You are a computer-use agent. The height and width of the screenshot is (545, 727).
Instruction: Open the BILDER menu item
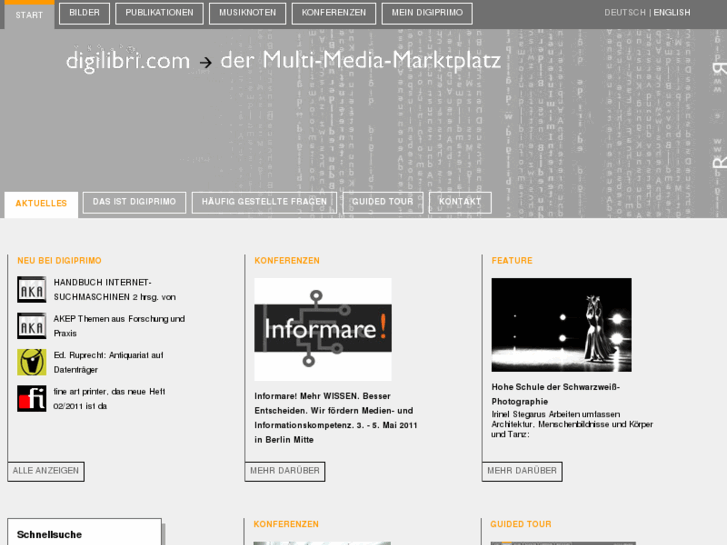[84, 13]
